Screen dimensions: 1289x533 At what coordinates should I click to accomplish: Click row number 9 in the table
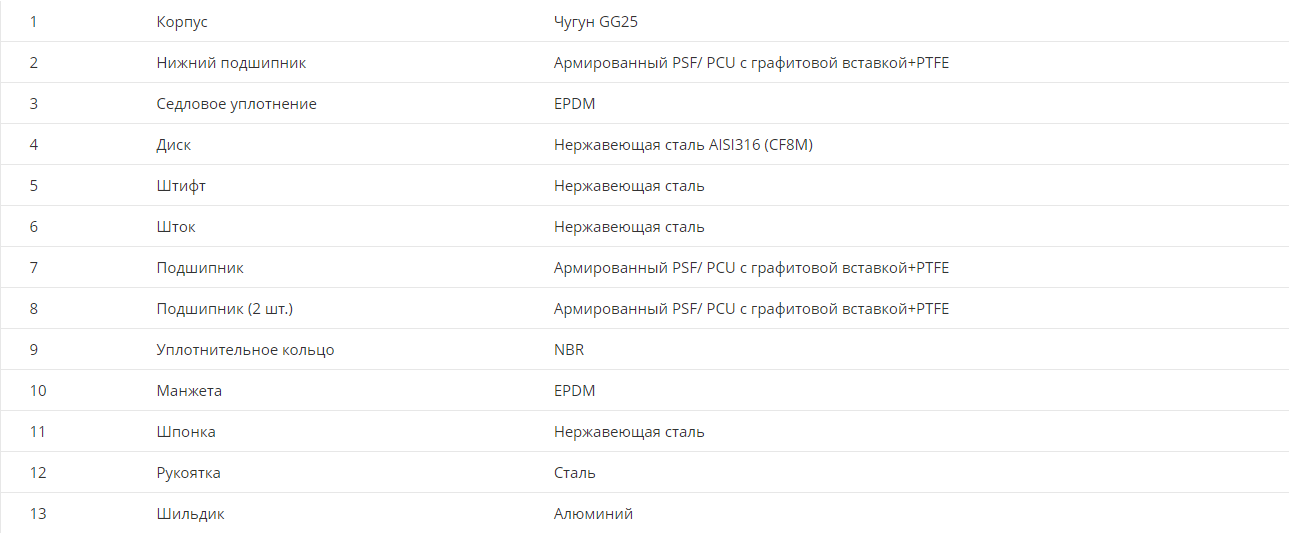point(34,350)
